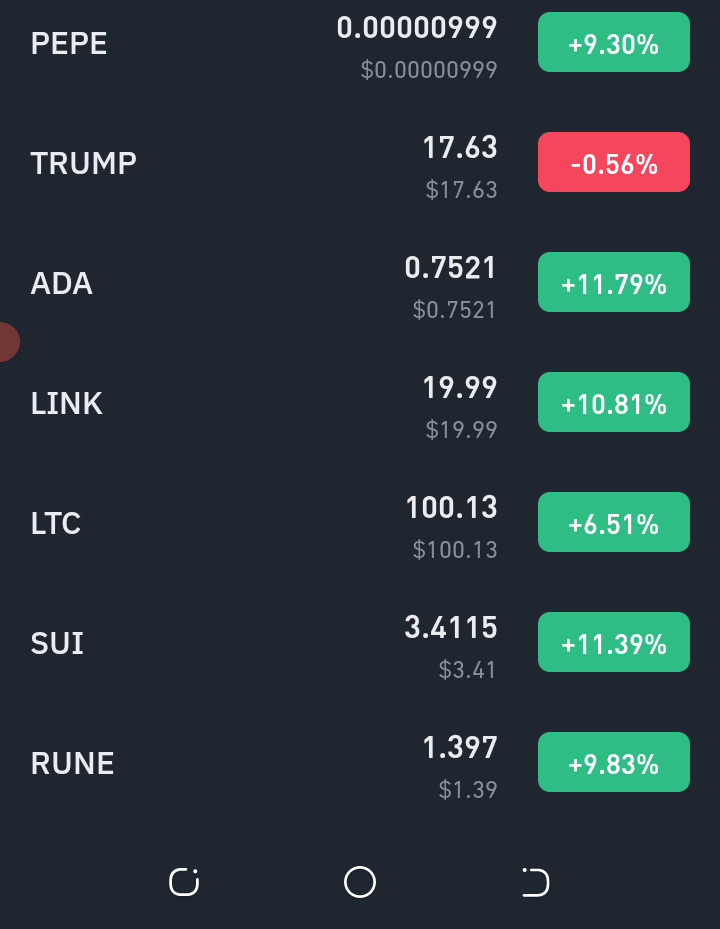Select TRUMP price 17.63

pos(460,148)
